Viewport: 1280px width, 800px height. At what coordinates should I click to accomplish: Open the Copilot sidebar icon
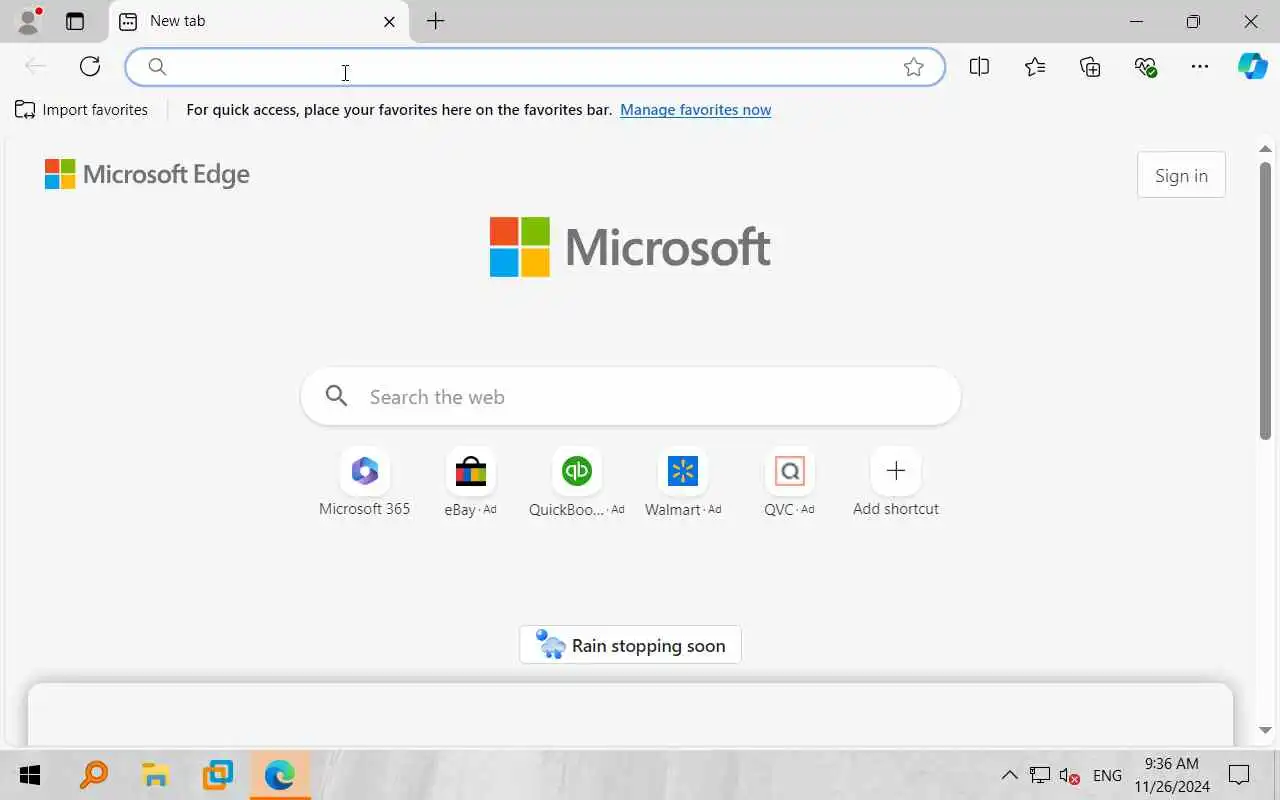pyautogui.click(x=1253, y=67)
